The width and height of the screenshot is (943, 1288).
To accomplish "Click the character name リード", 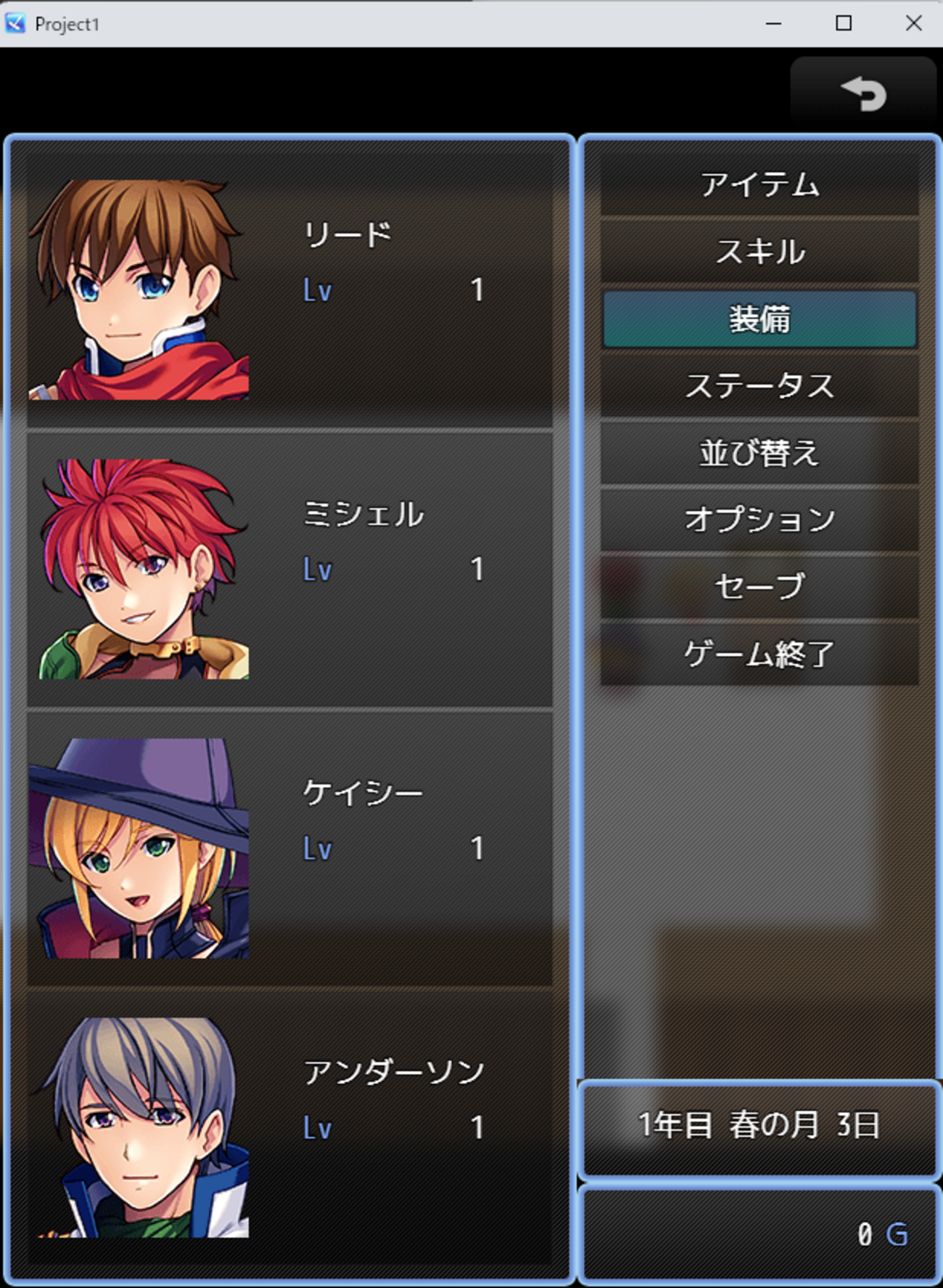I will [347, 234].
